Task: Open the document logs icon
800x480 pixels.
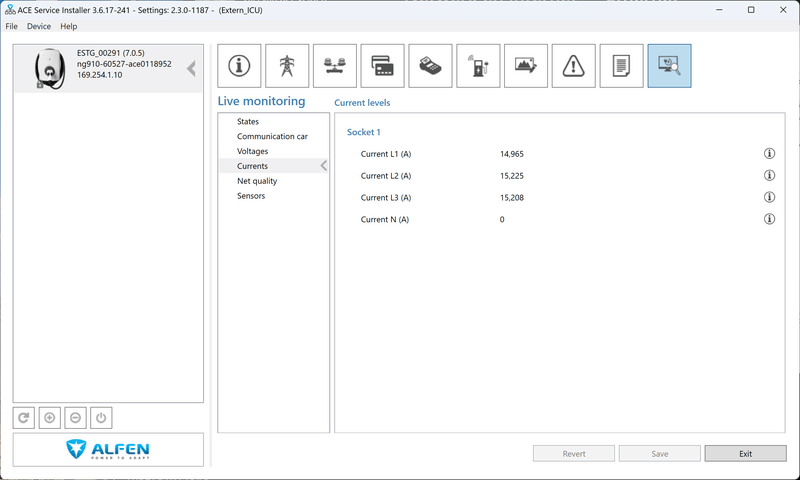Action: click(621, 66)
